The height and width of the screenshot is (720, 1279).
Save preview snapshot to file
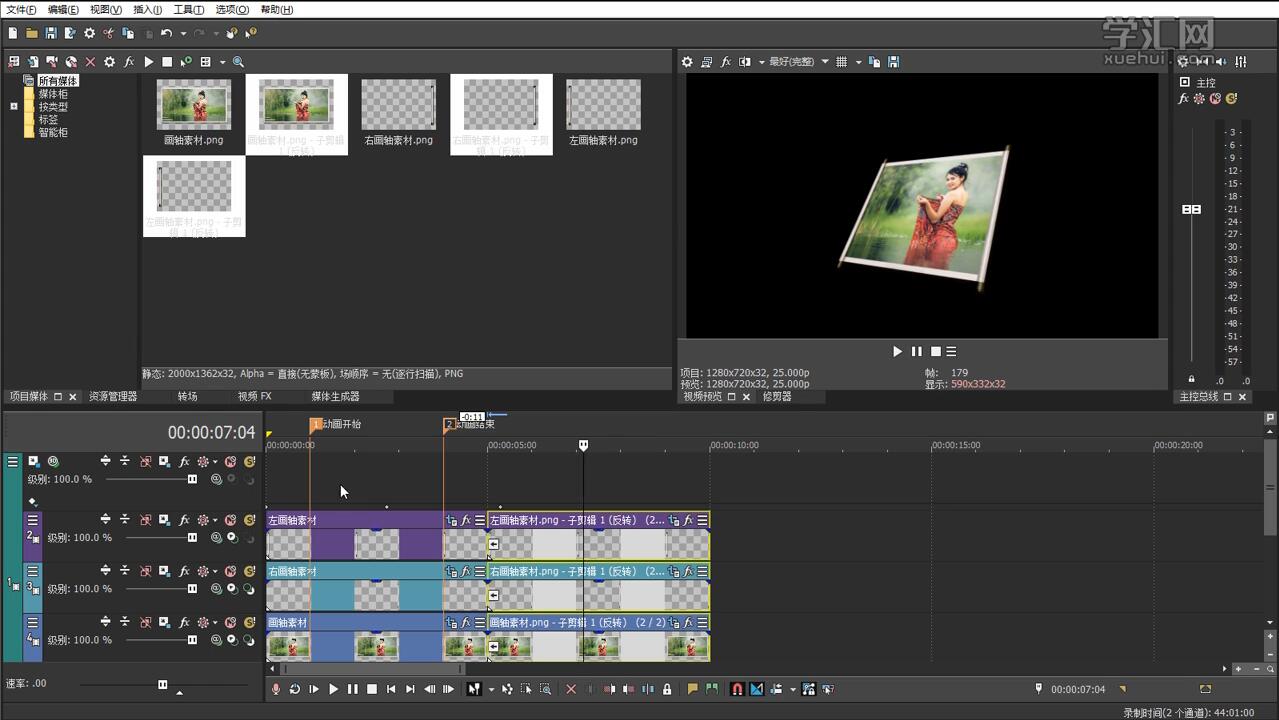click(x=893, y=62)
